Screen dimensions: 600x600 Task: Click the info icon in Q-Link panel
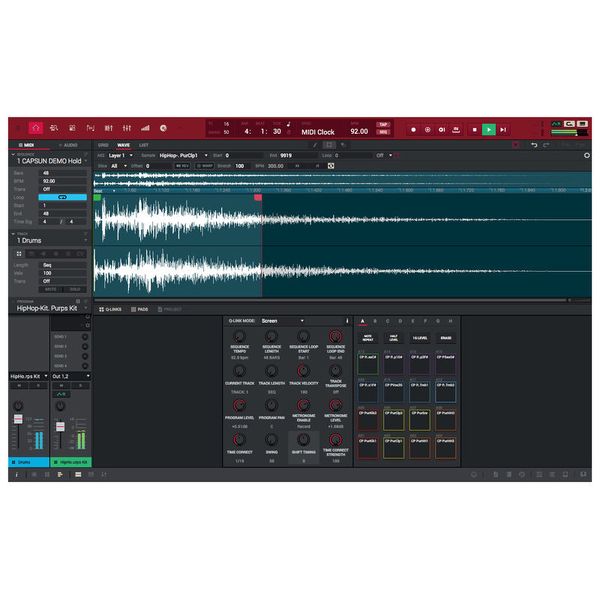[347, 321]
